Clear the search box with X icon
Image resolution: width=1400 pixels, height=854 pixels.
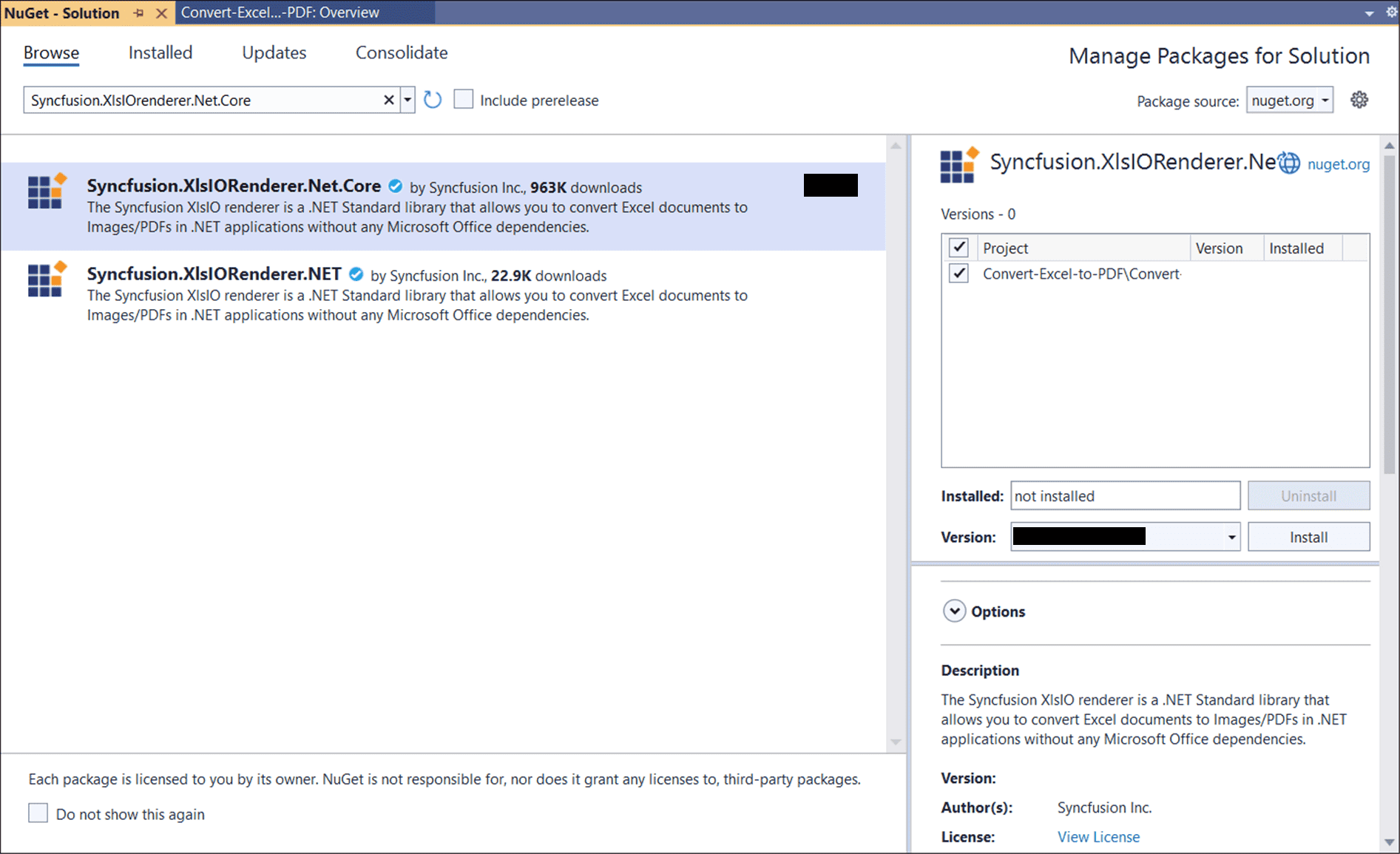388,100
